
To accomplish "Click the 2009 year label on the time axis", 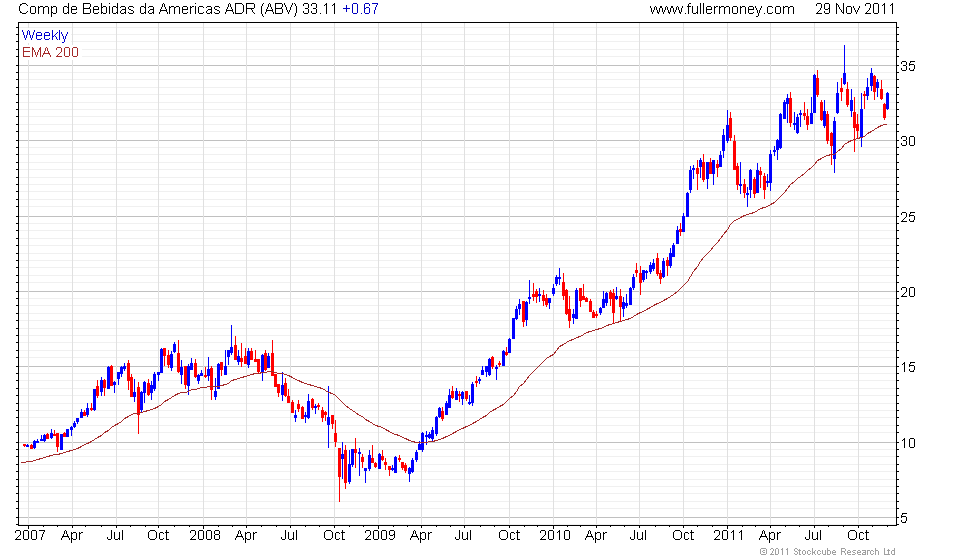I will pos(380,535).
